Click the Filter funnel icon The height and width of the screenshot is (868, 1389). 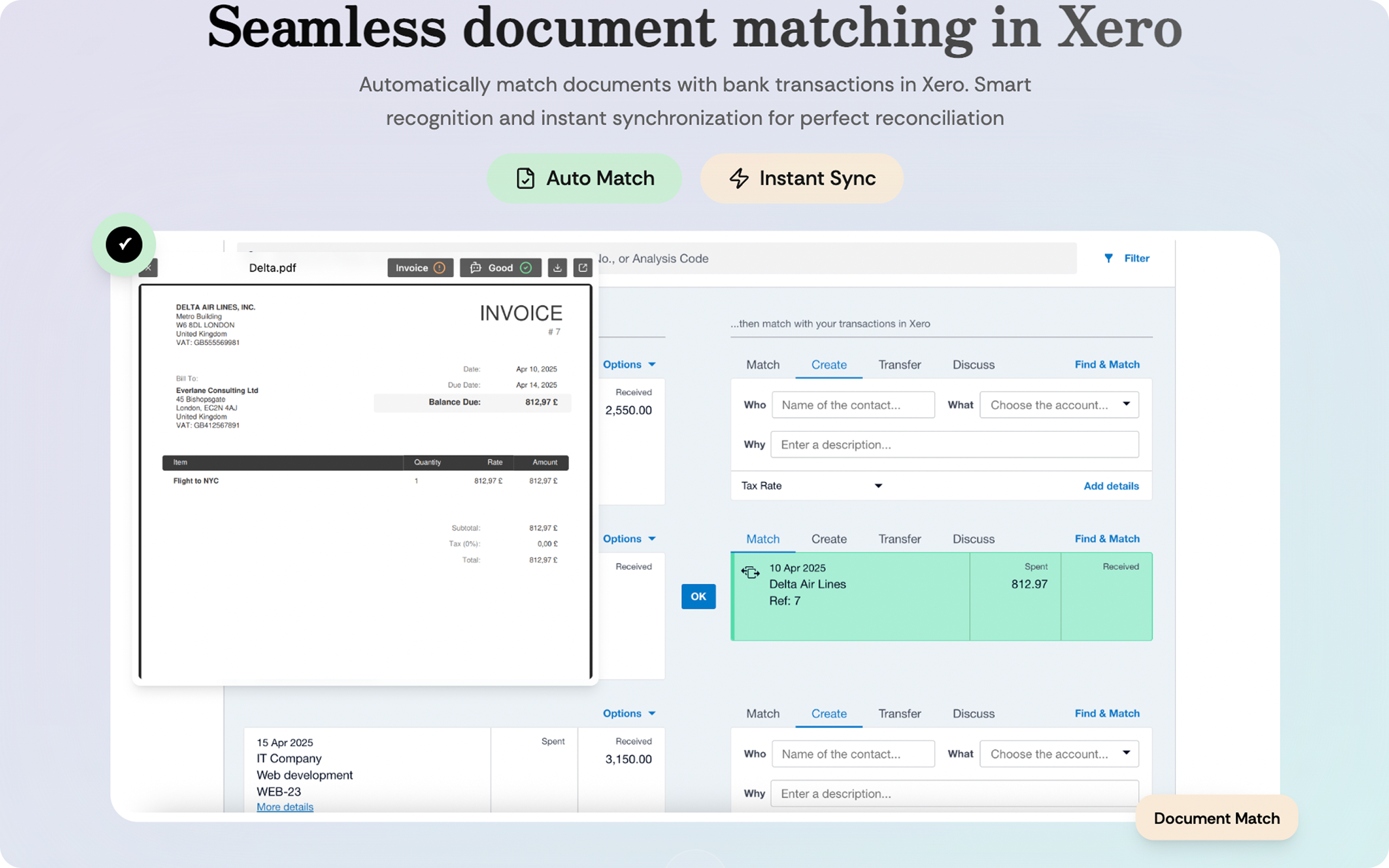click(x=1108, y=258)
